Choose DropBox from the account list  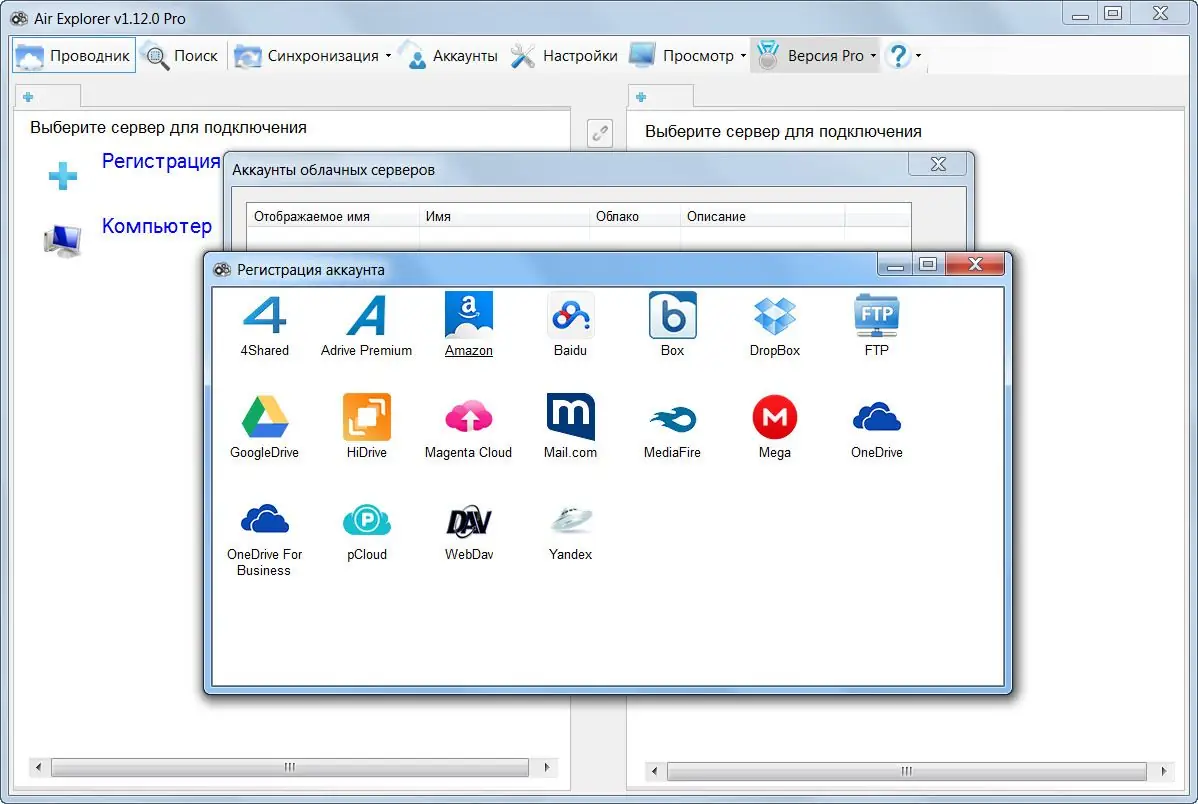[x=774, y=315]
